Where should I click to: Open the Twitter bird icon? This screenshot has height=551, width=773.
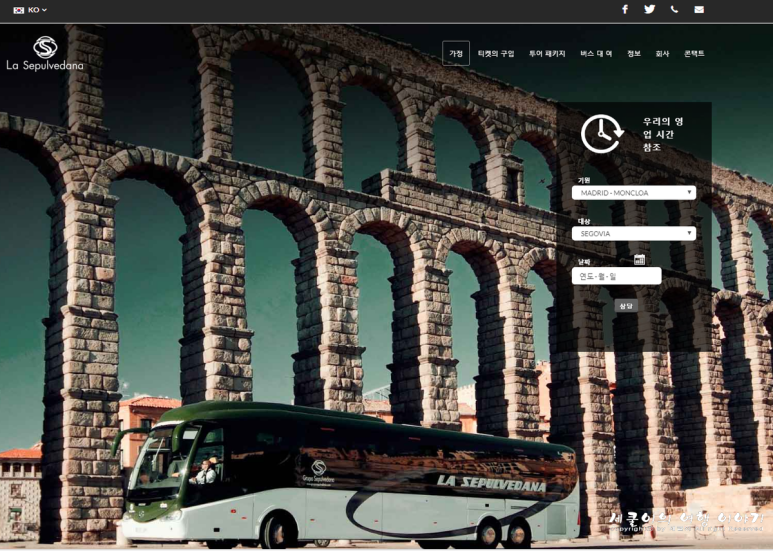point(649,9)
